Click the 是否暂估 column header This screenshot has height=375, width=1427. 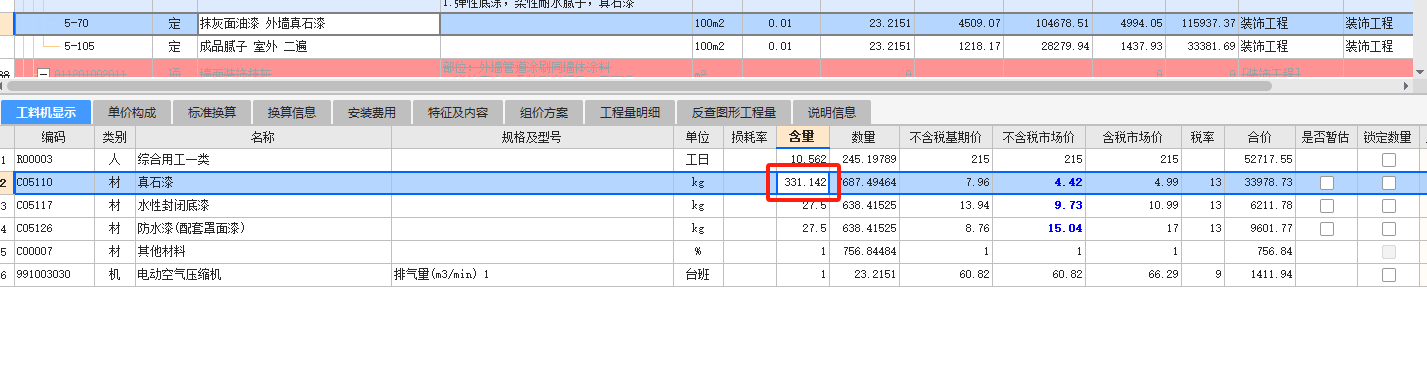click(1327, 137)
